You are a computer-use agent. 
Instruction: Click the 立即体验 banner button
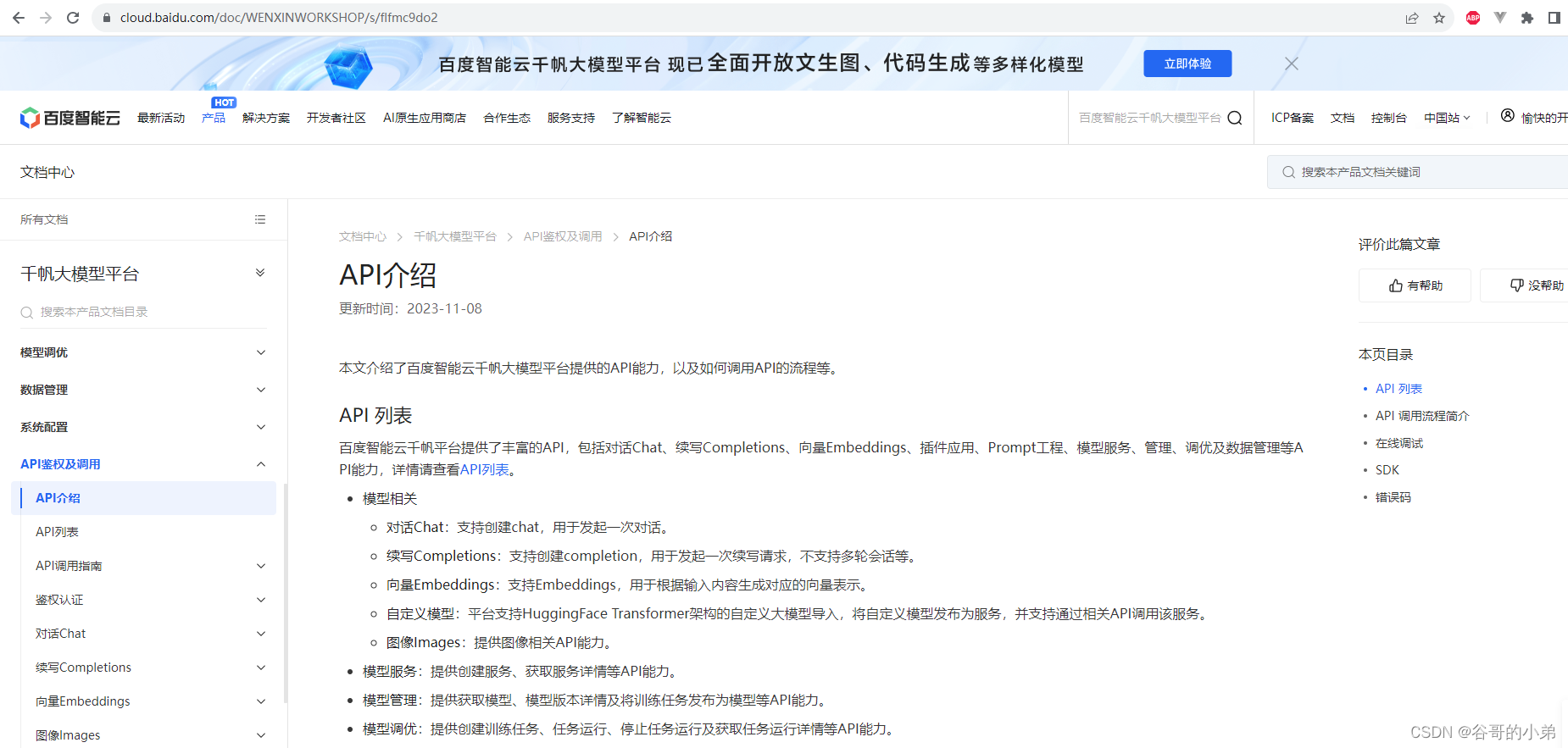(x=1187, y=64)
